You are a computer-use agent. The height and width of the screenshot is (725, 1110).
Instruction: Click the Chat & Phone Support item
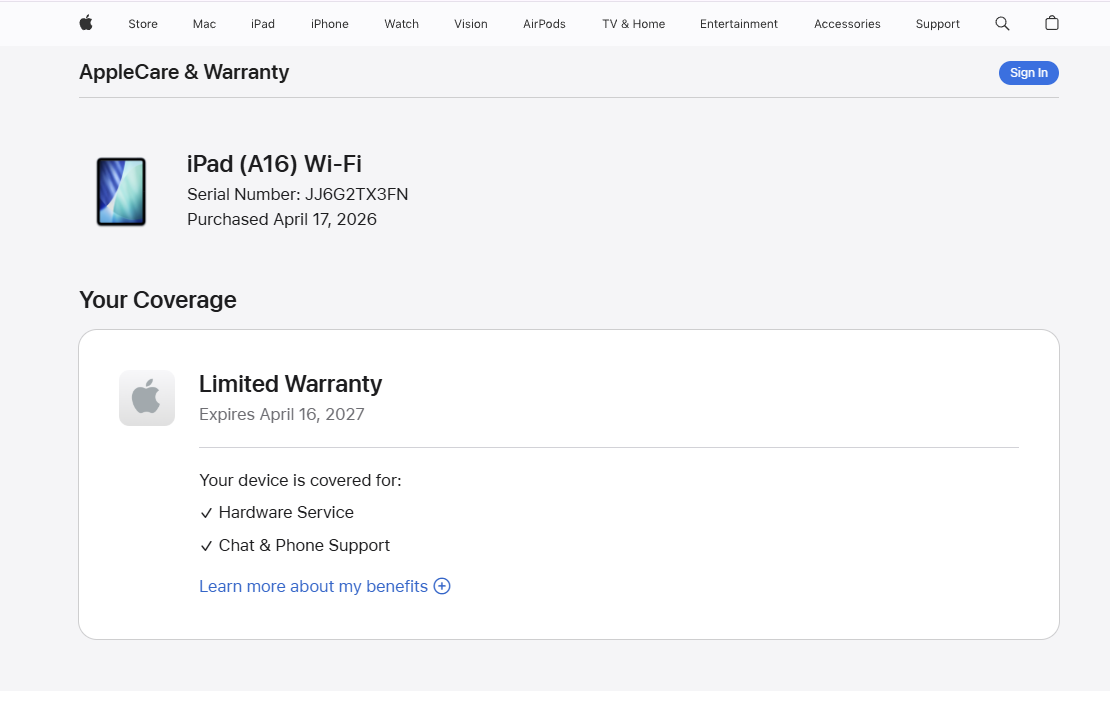[295, 546]
